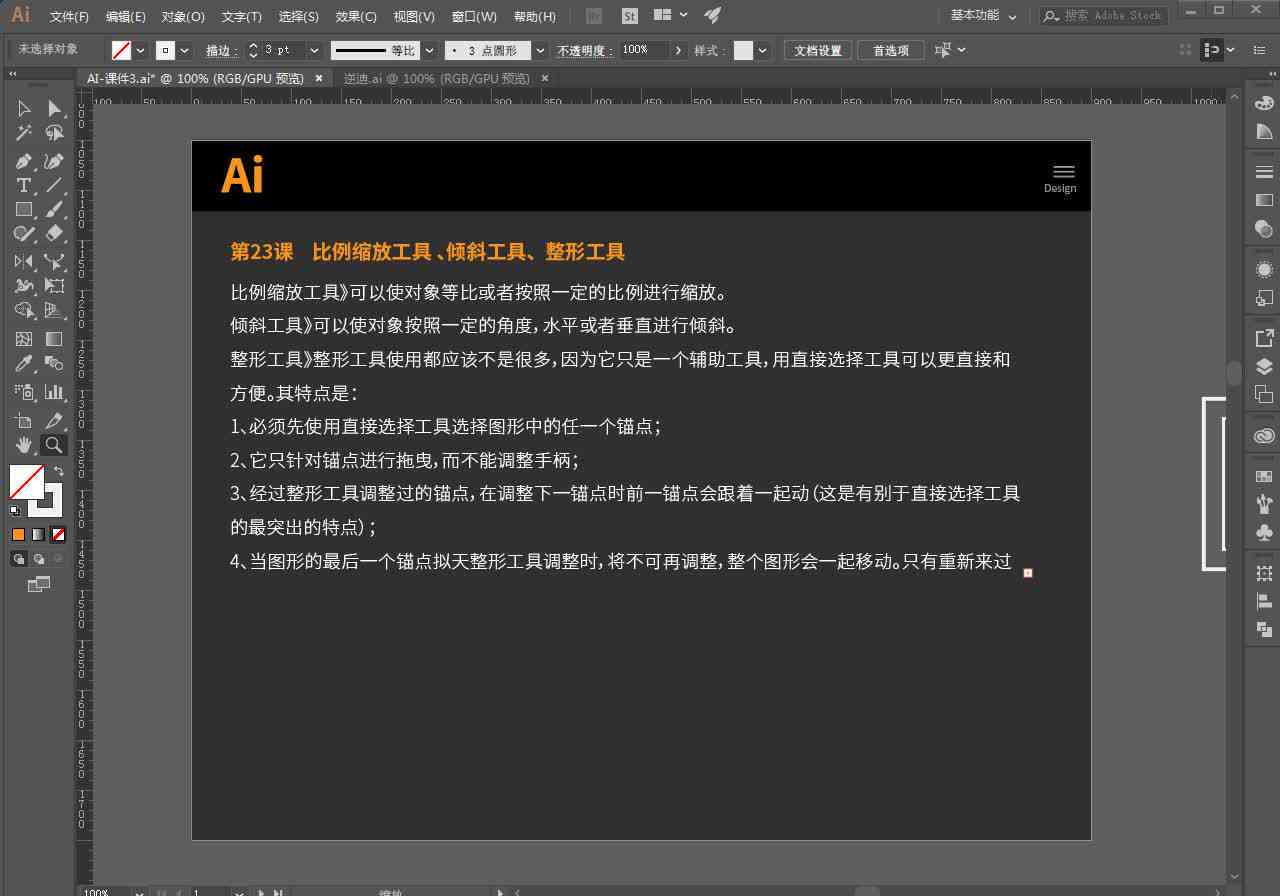Select the Lasso tool
Viewport: 1280px width, 896px height.
(x=54, y=133)
